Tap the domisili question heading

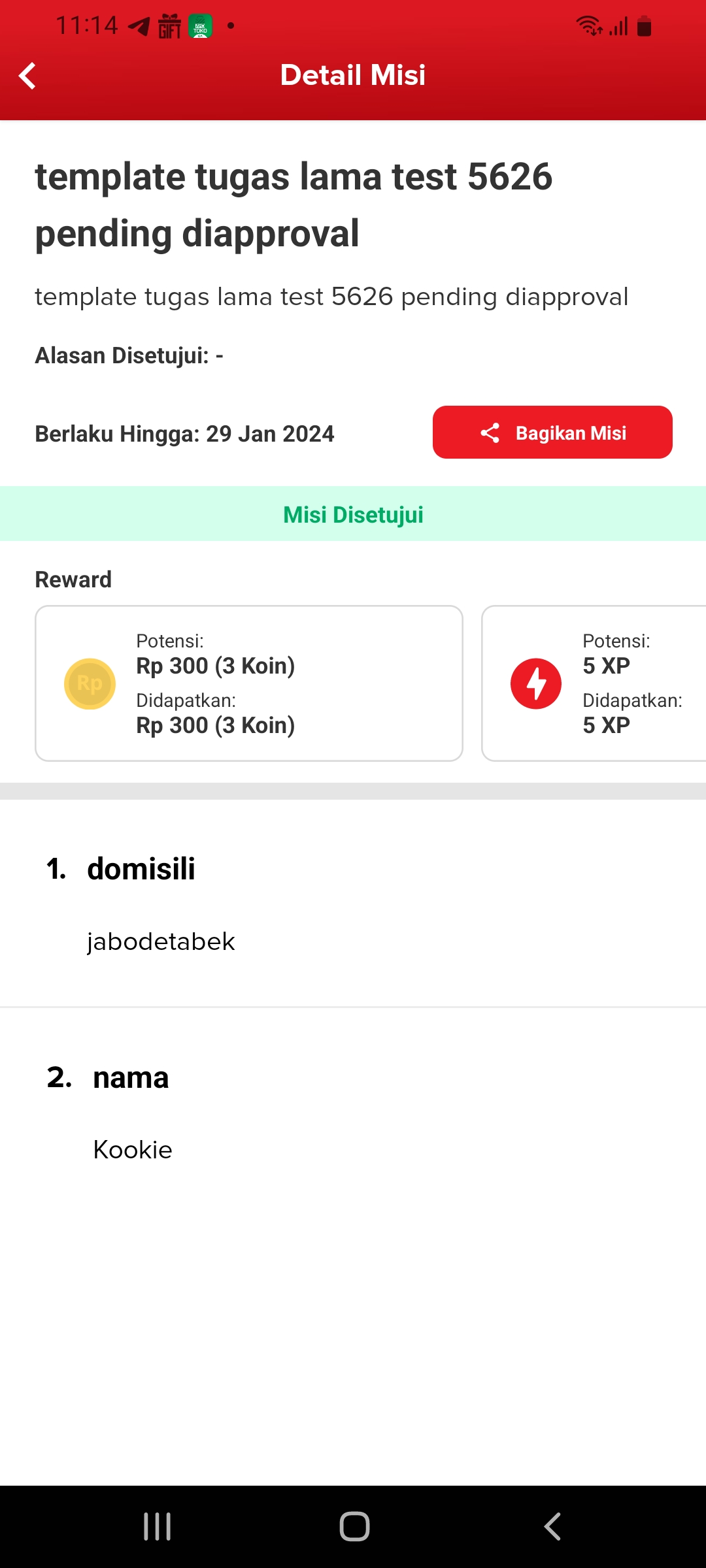tap(141, 869)
